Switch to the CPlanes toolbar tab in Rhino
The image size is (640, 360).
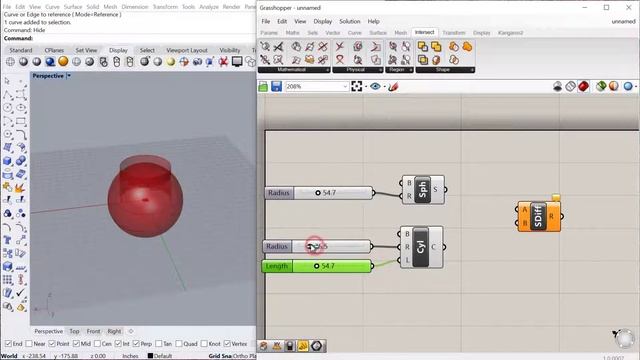pyautogui.click(x=54, y=50)
